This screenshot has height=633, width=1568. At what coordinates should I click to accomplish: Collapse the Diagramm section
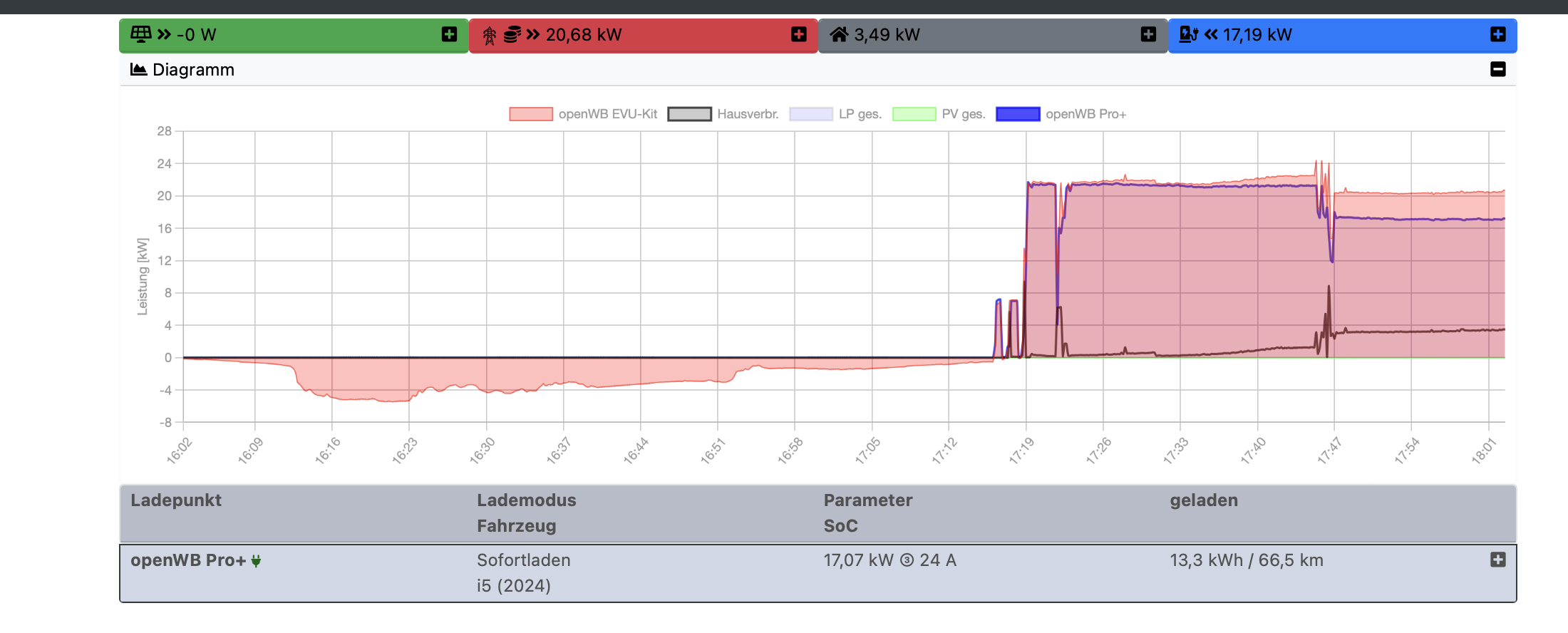(1497, 69)
